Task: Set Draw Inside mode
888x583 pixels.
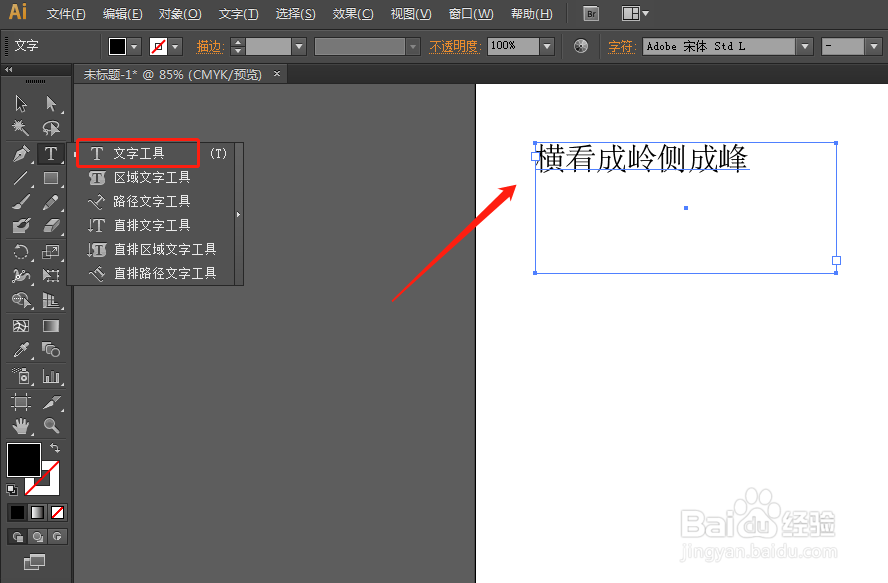Action: click(x=57, y=537)
